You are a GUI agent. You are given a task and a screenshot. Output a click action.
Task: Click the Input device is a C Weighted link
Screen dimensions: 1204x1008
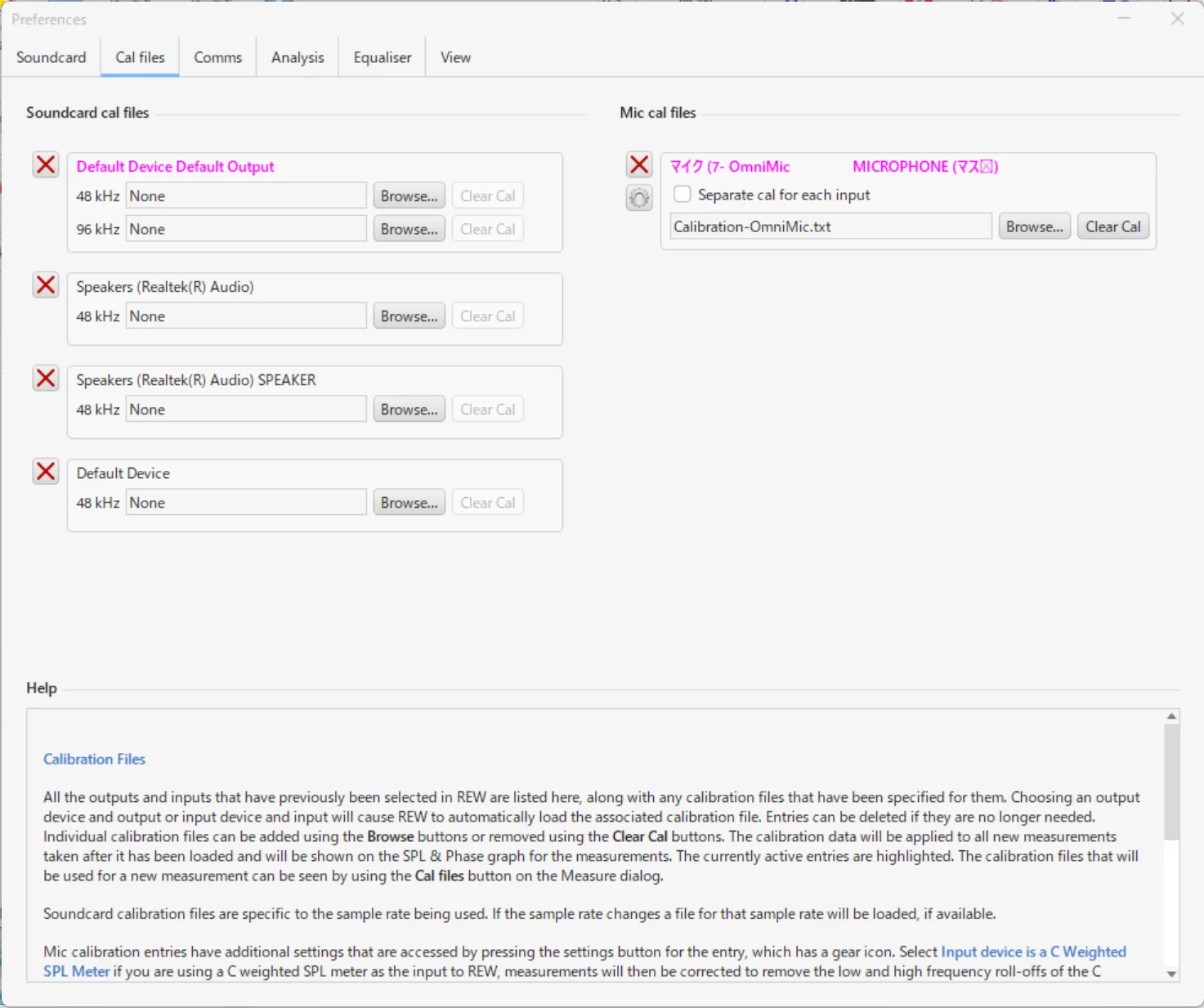coord(1033,952)
